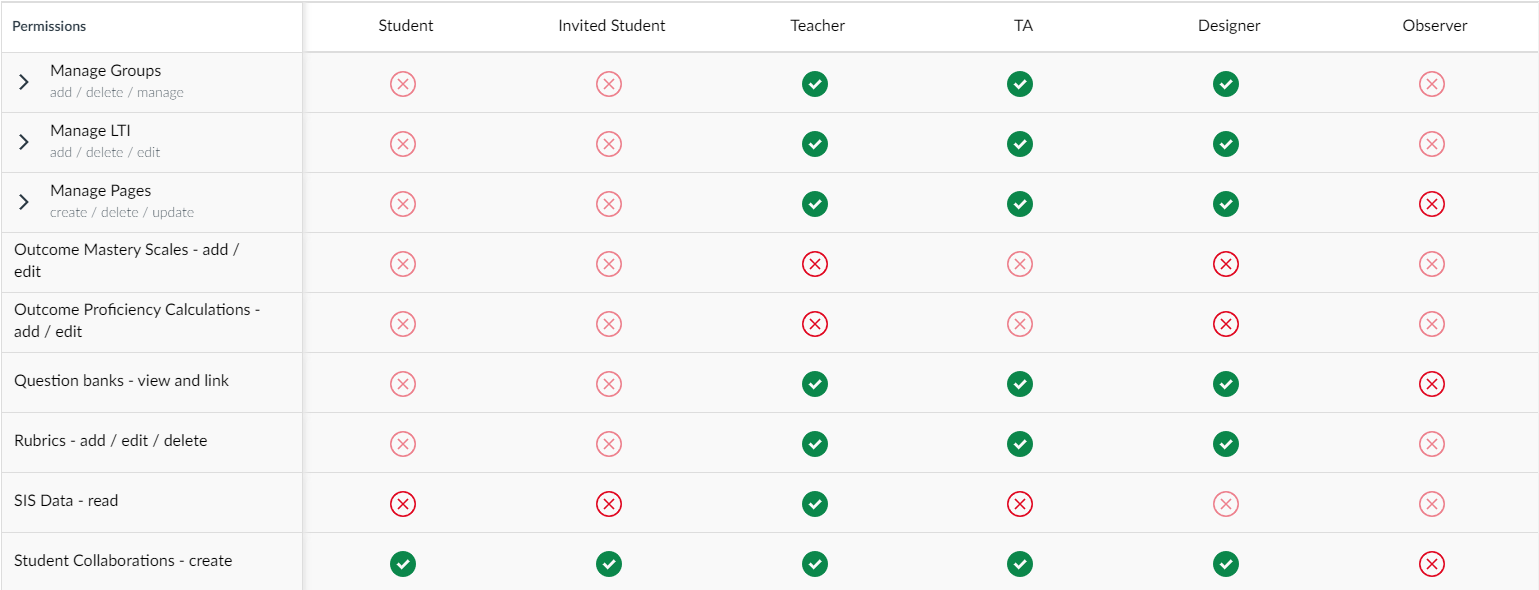Image resolution: width=1539 pixels, height=590 pixels.
Task: Click the SIS Data - read permission label
Action: (x=66, y=501)
